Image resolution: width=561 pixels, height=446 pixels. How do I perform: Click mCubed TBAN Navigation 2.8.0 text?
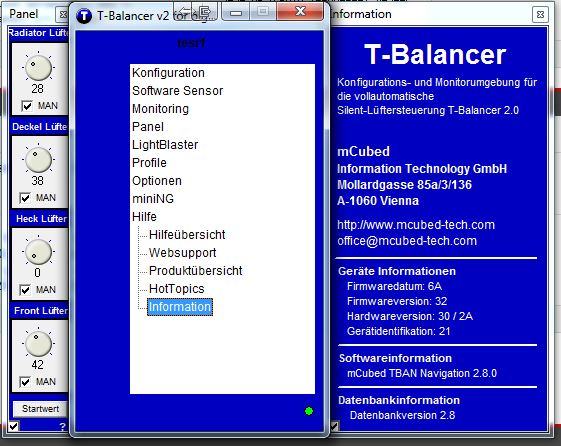[x=422, y=374]
